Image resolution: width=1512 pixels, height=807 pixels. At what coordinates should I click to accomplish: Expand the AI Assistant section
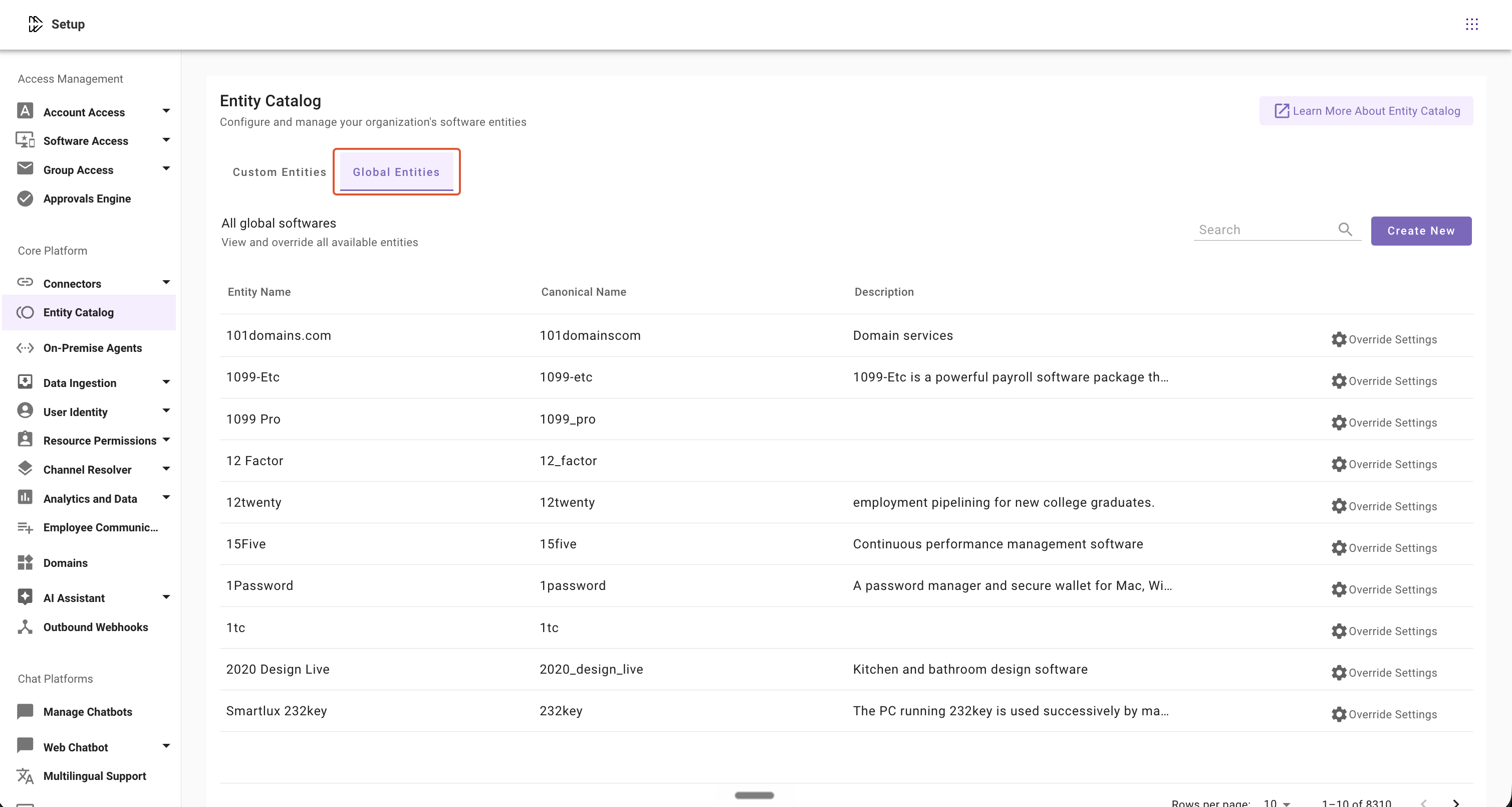point(166,597)
